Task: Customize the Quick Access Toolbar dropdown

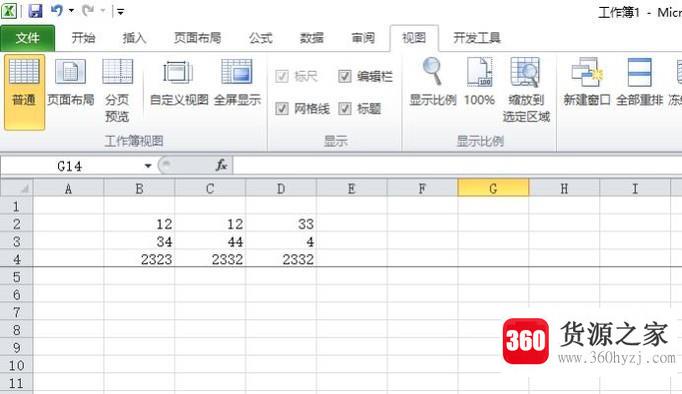Action: 120,12
